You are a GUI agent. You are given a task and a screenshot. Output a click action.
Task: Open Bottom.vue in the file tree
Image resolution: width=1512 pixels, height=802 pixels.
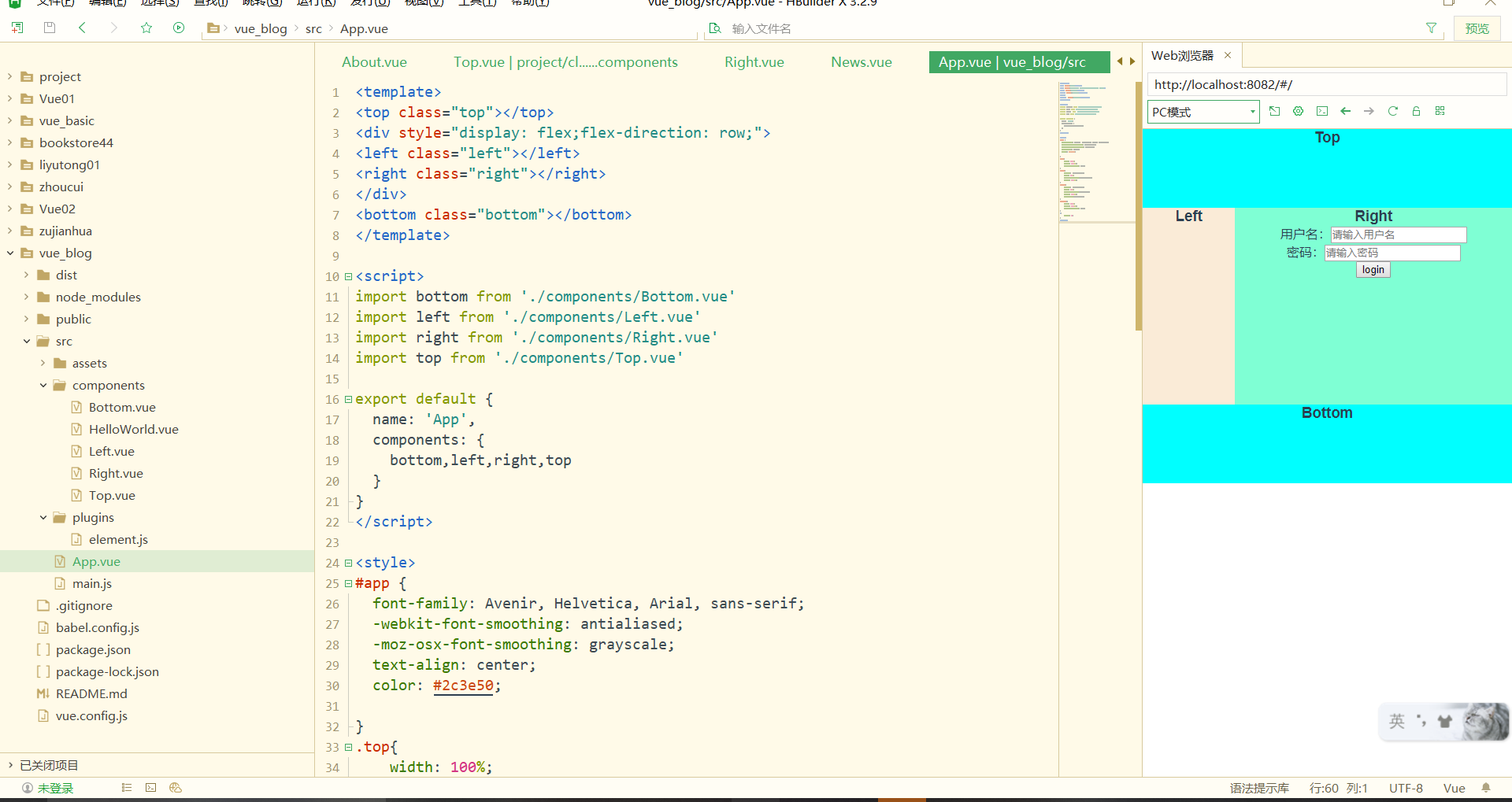pos(122,407)
